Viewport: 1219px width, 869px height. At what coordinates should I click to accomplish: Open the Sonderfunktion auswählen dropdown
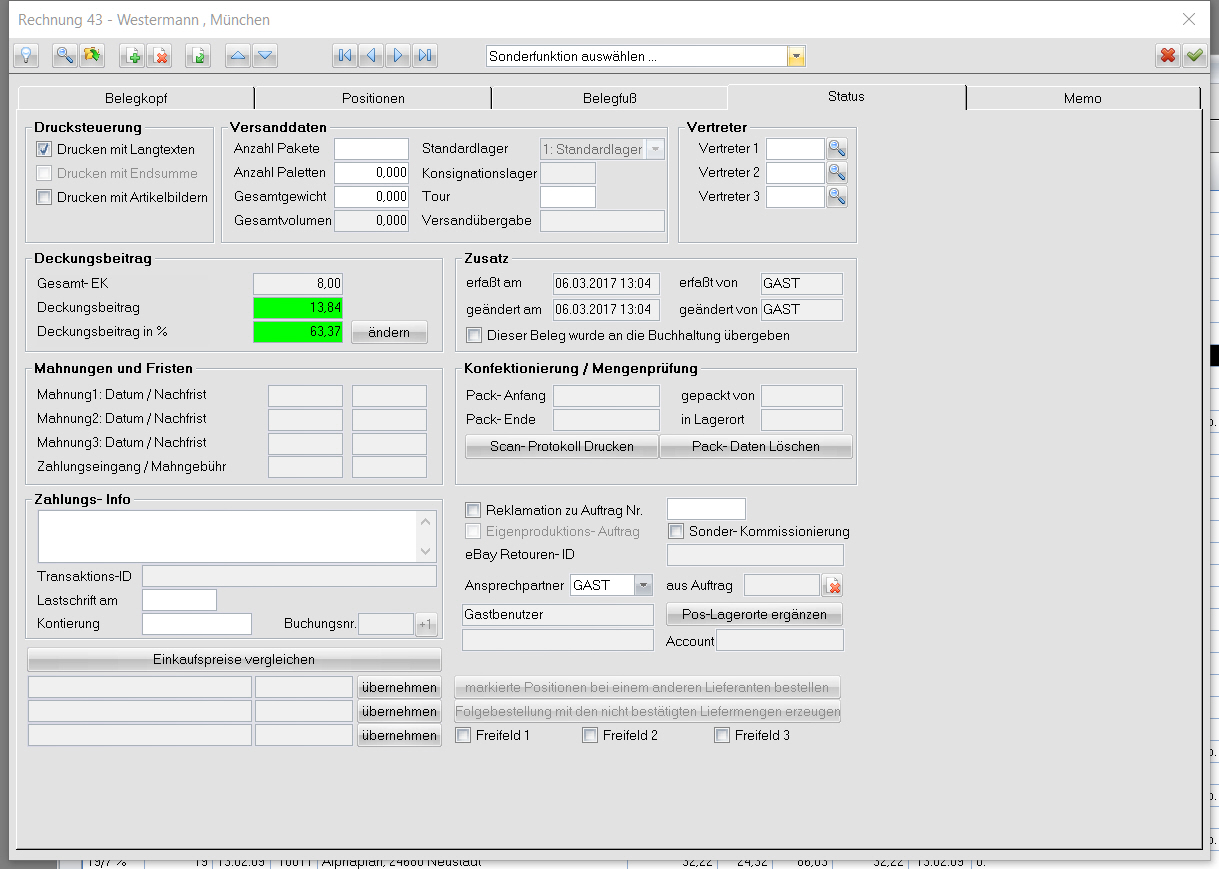point(796,57)
